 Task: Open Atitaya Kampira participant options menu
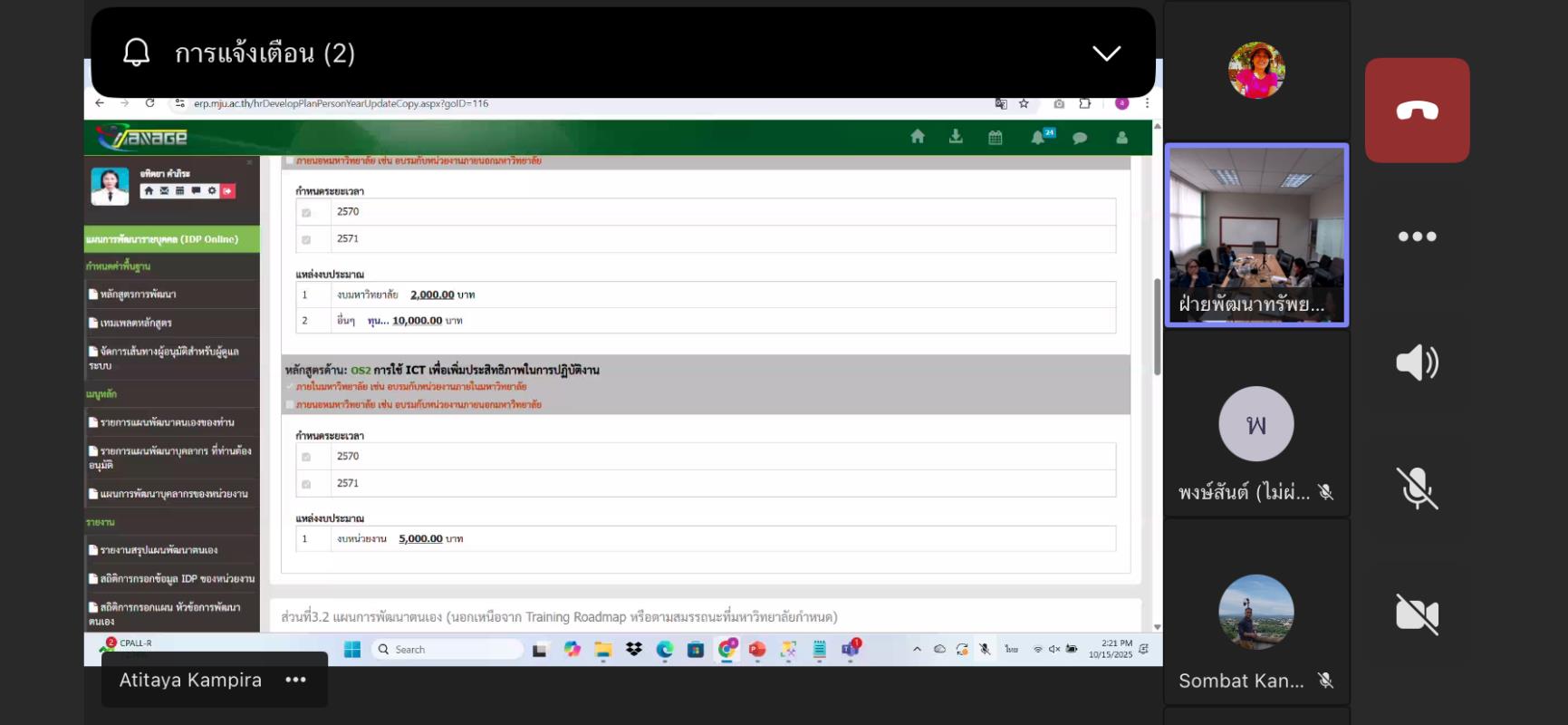(x=295, y=680)
